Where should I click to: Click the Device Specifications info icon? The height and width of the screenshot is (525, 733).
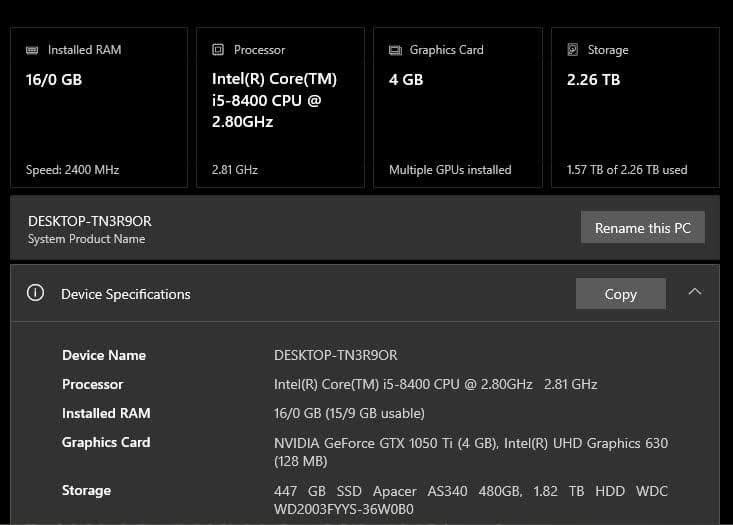coord(36,293)
